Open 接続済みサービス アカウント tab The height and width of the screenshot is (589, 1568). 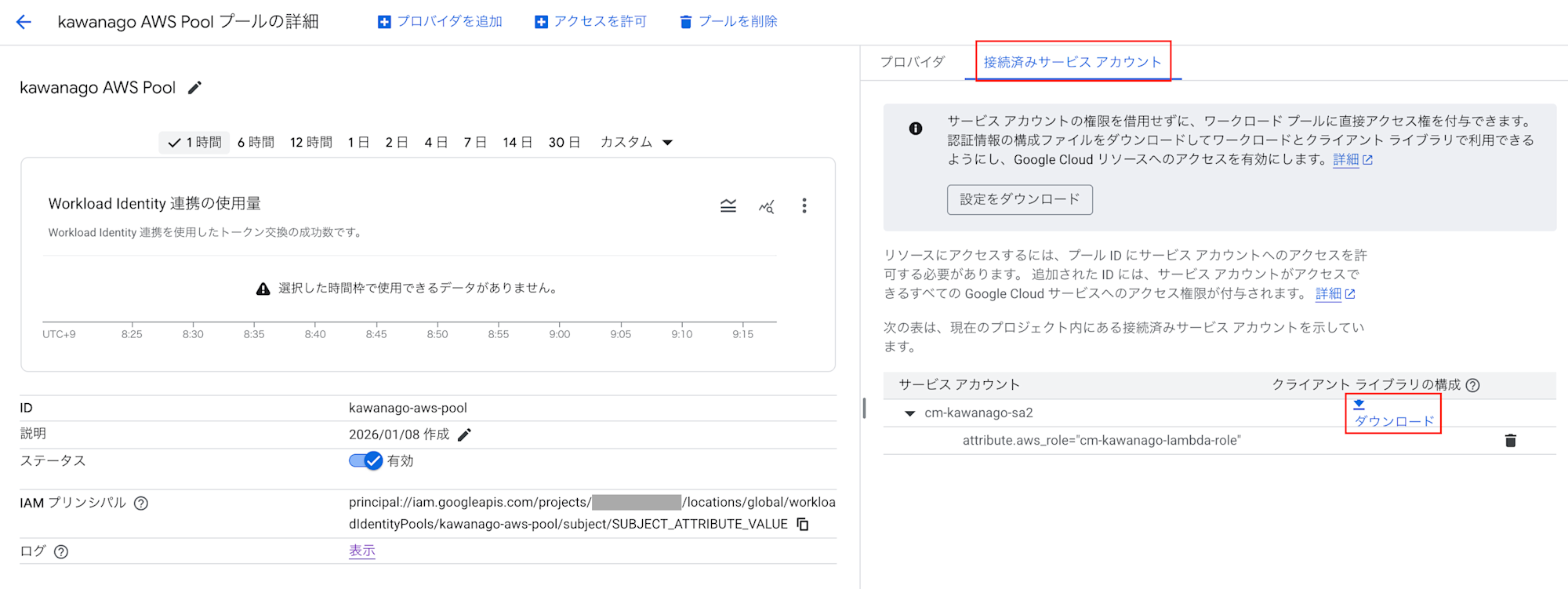(x=1072, y=62)
